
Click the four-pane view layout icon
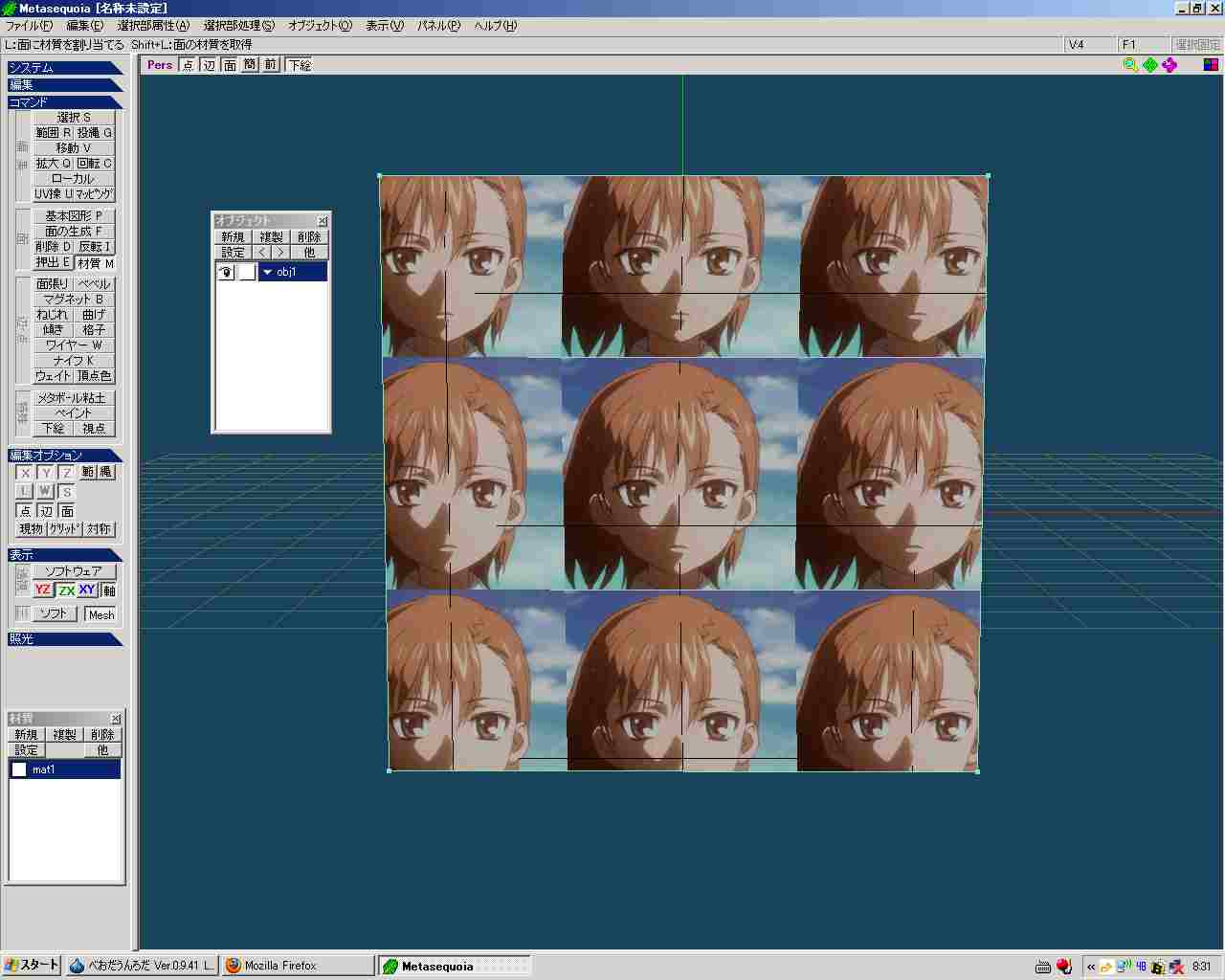(1211, 65)
